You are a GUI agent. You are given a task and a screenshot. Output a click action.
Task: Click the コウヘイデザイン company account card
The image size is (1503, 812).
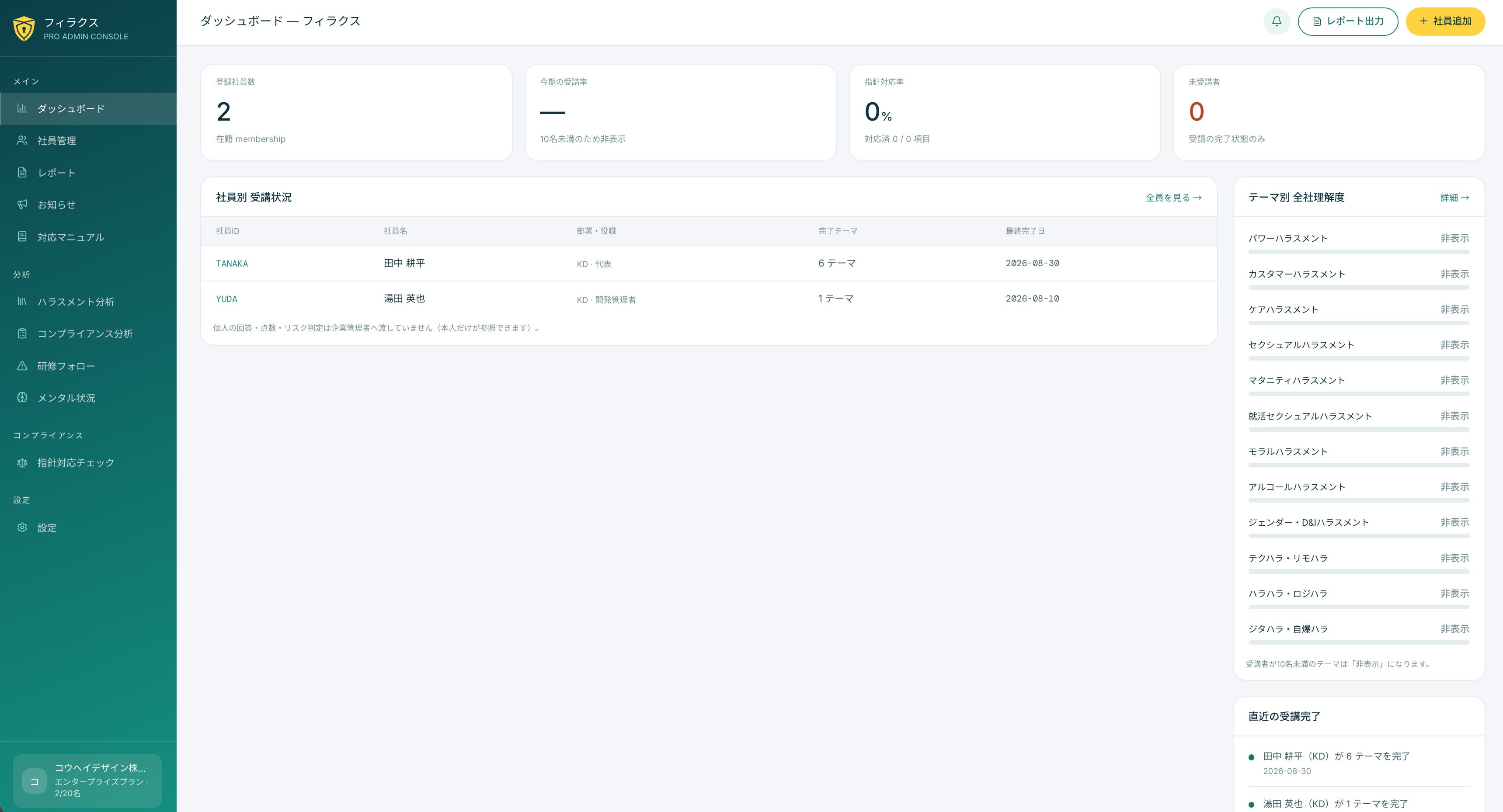click(87, 781)
